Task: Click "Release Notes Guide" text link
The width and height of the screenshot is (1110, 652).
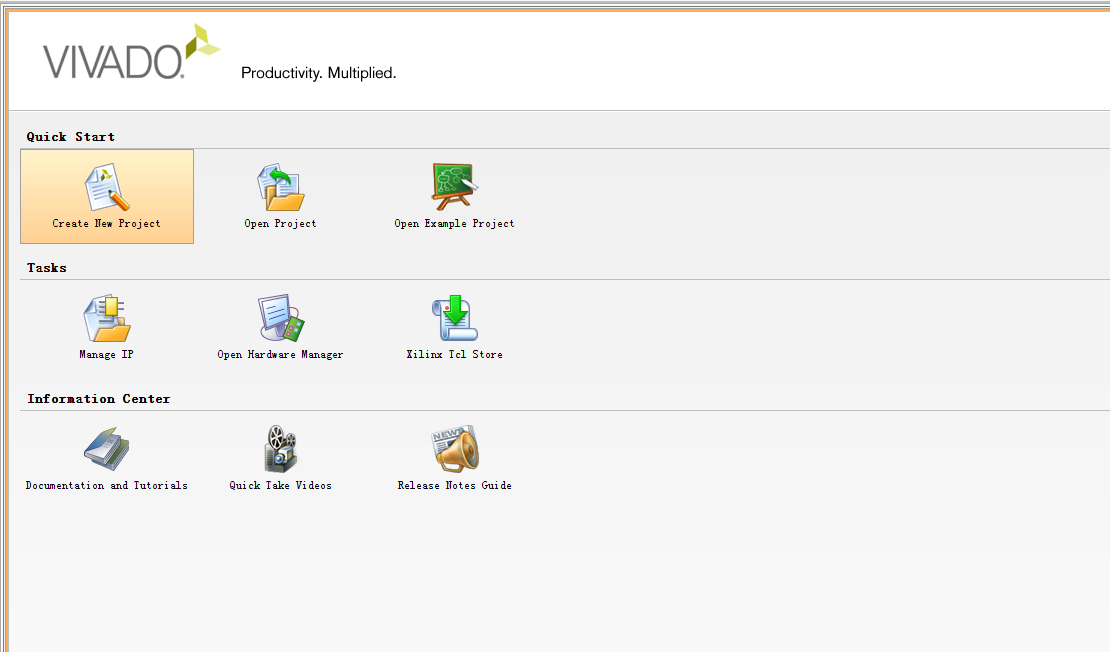Action: tap(454, 486)
